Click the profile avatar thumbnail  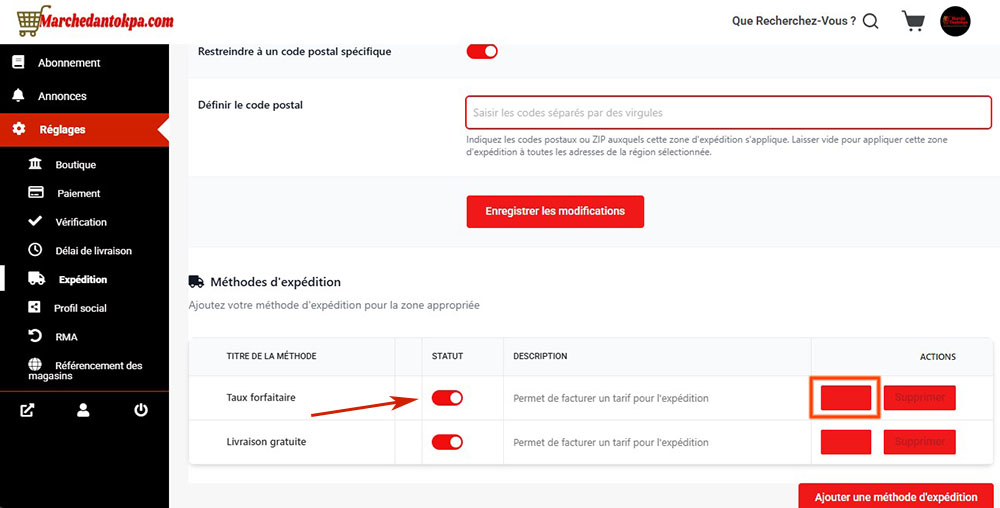(955, 21)
